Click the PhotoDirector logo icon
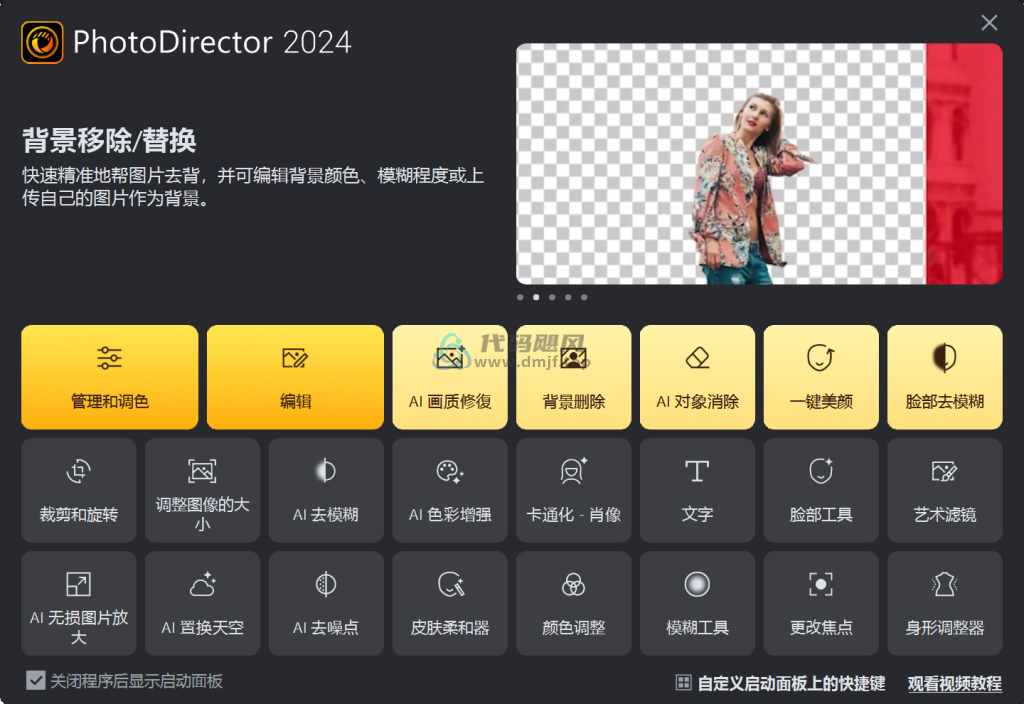 click(x=42, y=42)
